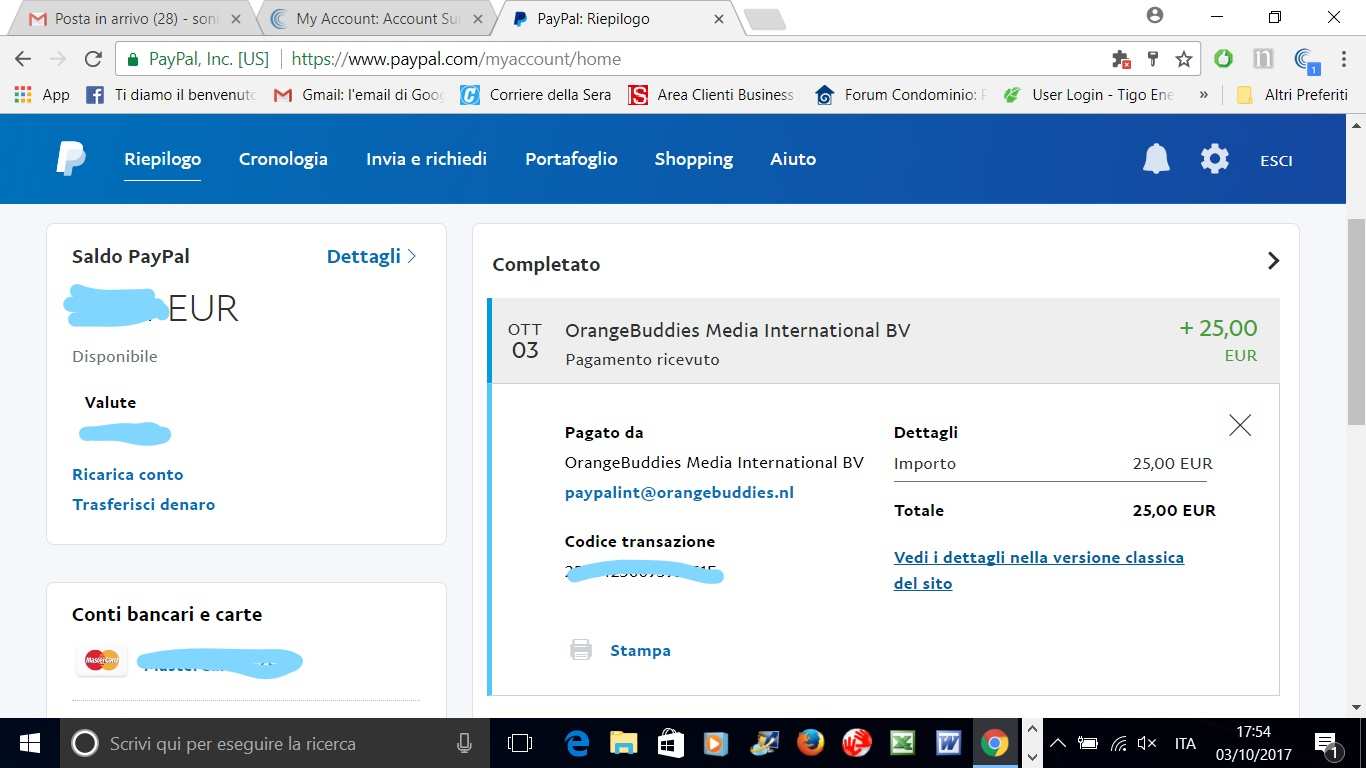The width and height of the screenshot is (1366, 768).
Task: Open Firefox from the taskbar
Action: (x=810, y=743)
